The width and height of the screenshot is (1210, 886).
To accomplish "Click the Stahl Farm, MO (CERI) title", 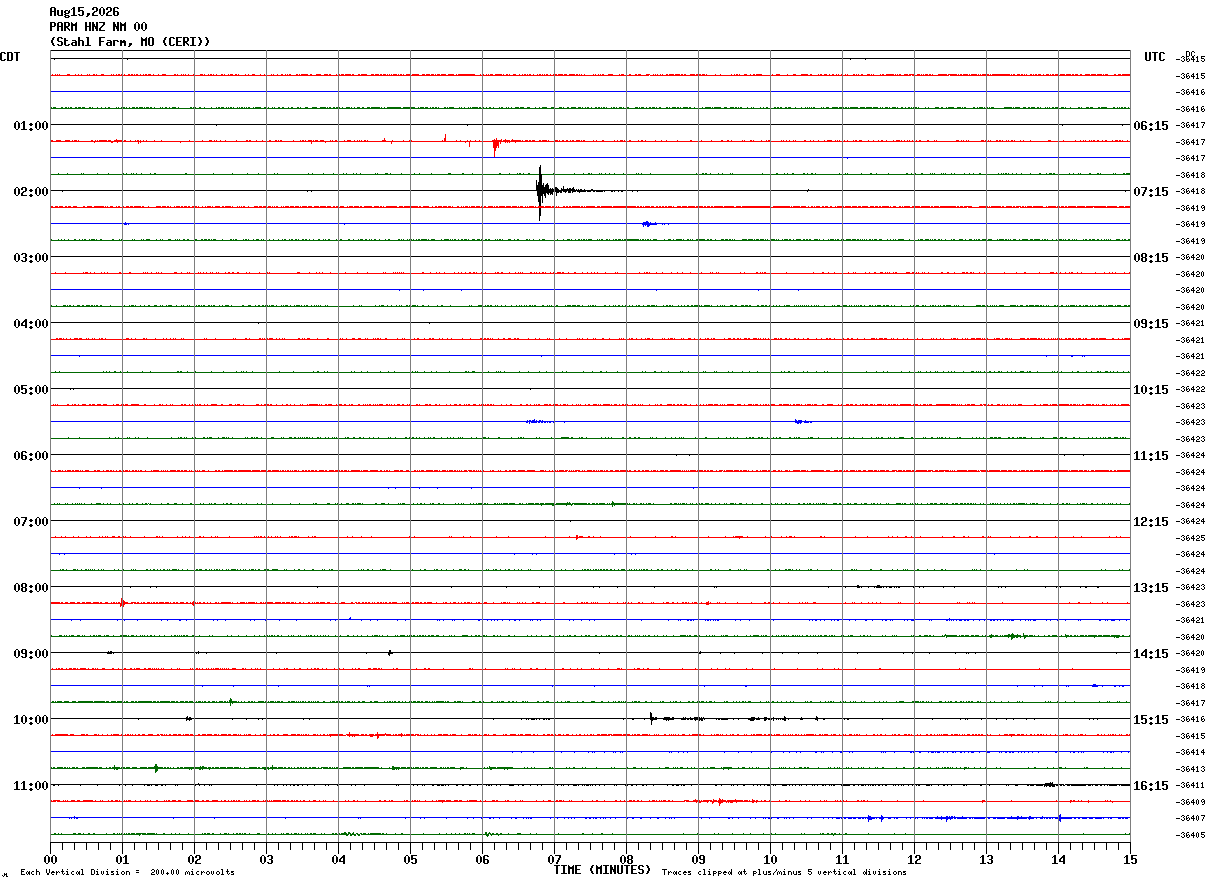I will [x=130, y=42].
